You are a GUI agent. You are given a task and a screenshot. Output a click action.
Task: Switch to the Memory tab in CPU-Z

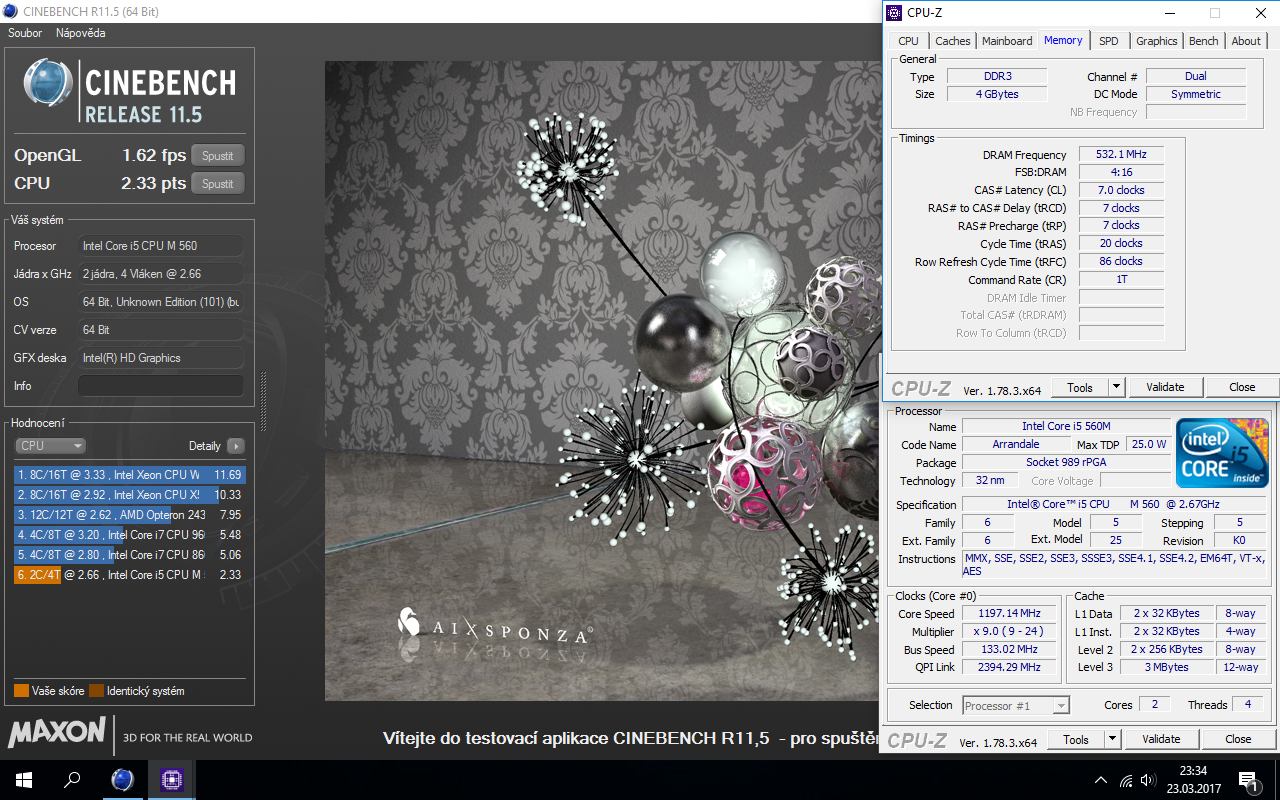pyautogui.click(x=1063, y=40)
